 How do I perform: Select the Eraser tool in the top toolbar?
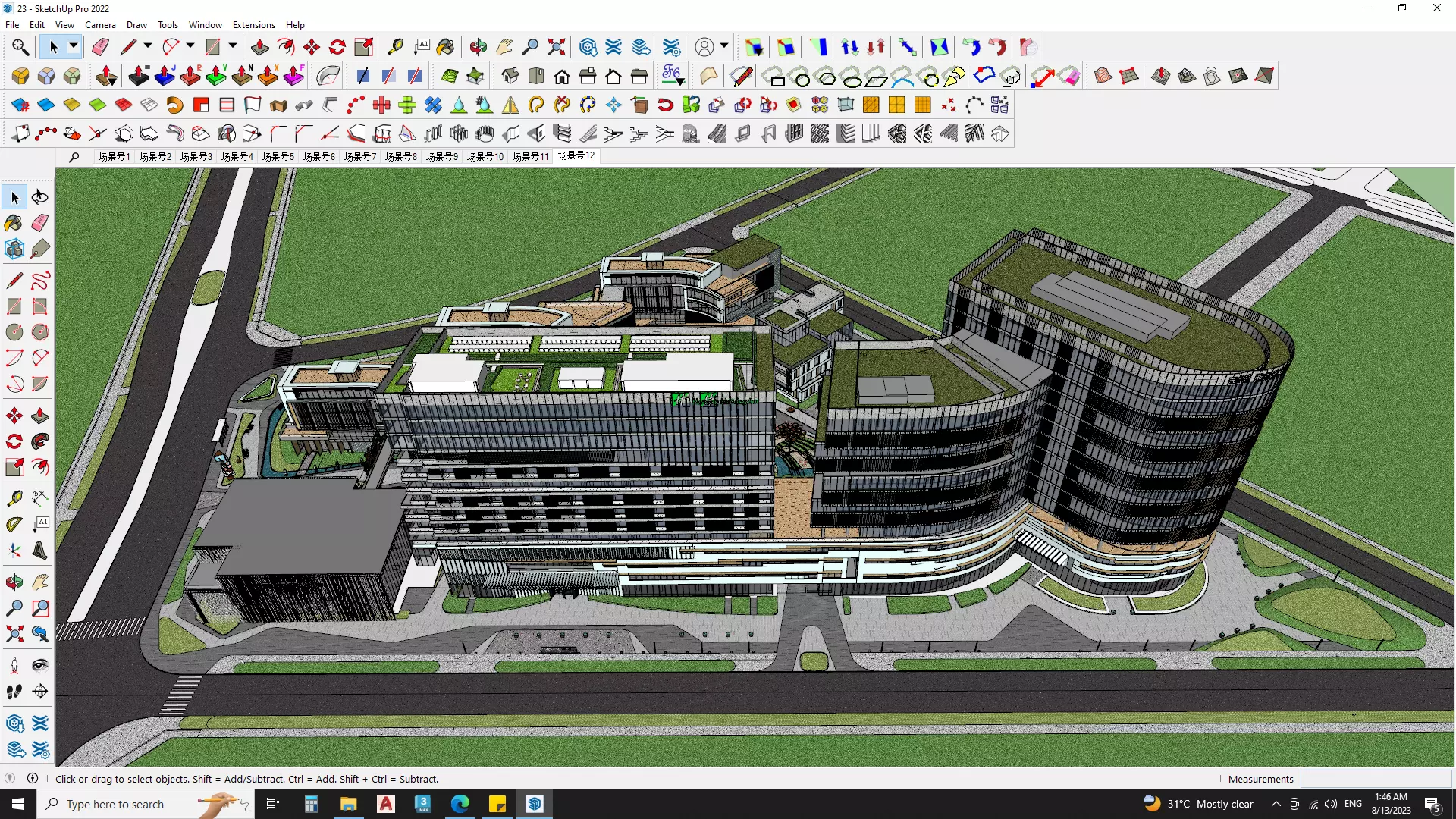pyautogui.click(x=100, y=47)
